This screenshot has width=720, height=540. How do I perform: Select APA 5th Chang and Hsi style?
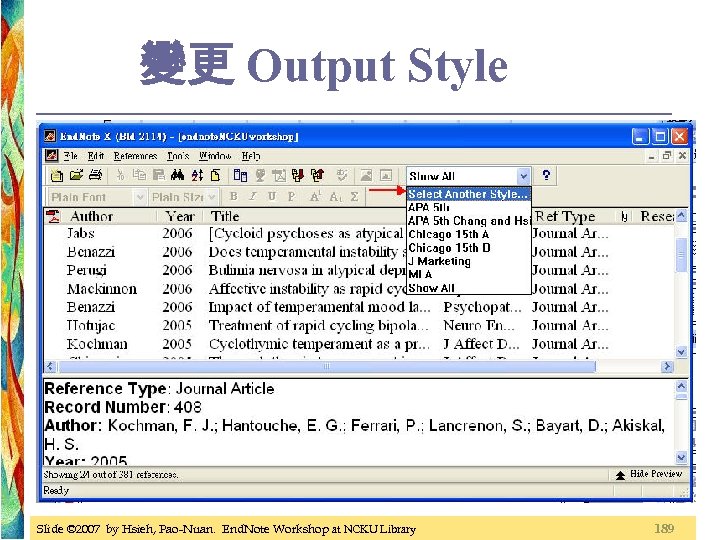point(469,221)
